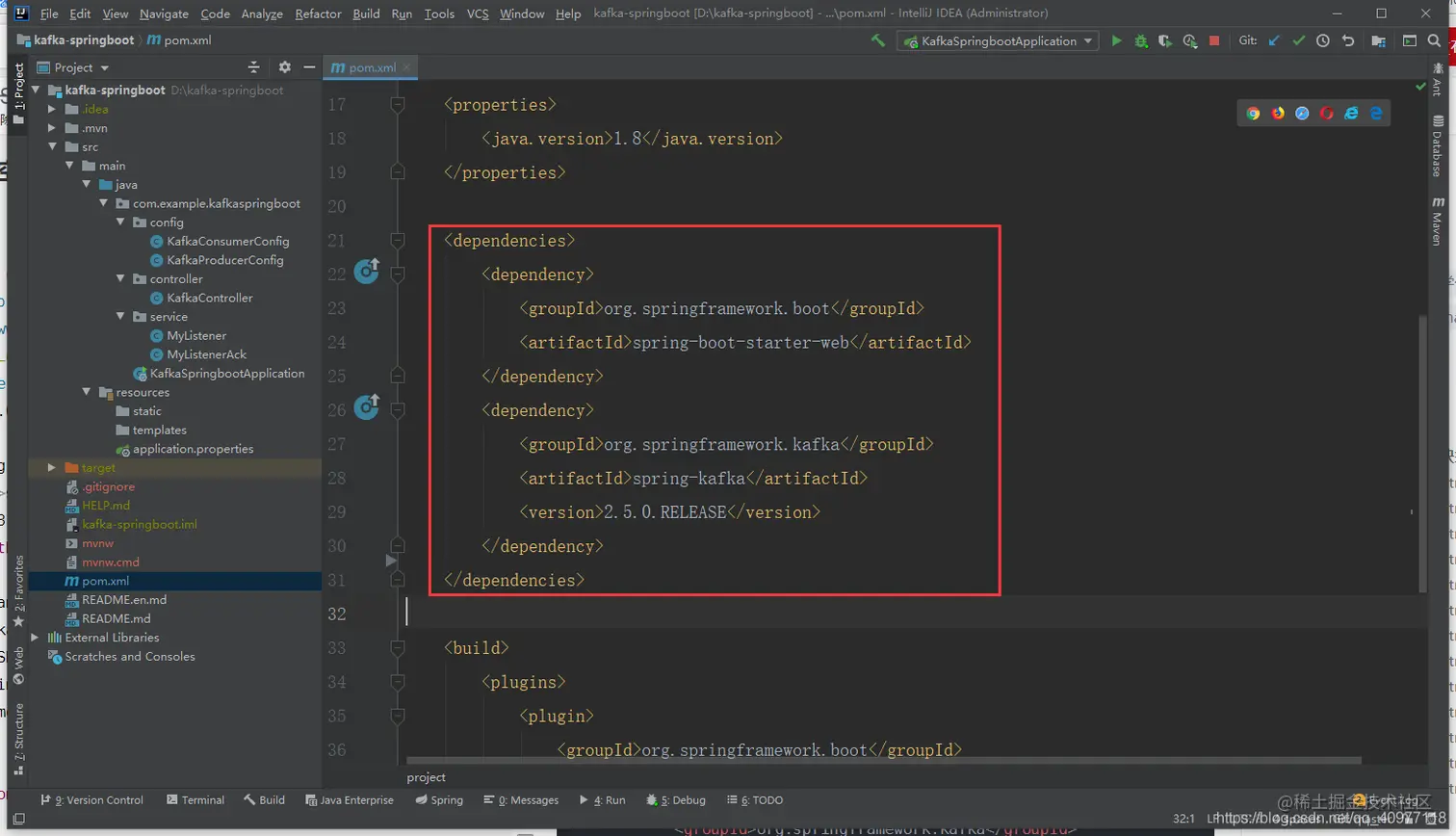This screenshot has height=836, width=1456.
Task: Expand the .idea folder
Action: 52,109
